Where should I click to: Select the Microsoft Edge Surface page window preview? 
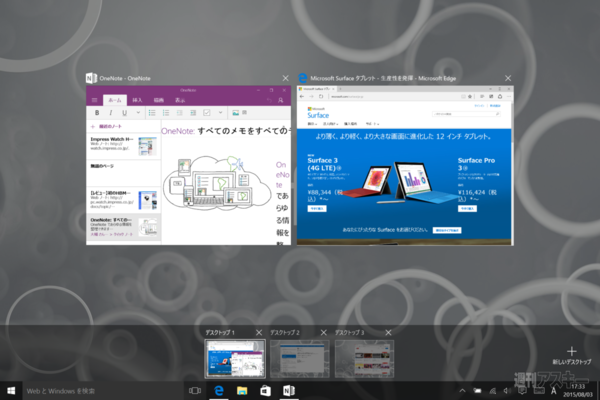pos(405,165)
